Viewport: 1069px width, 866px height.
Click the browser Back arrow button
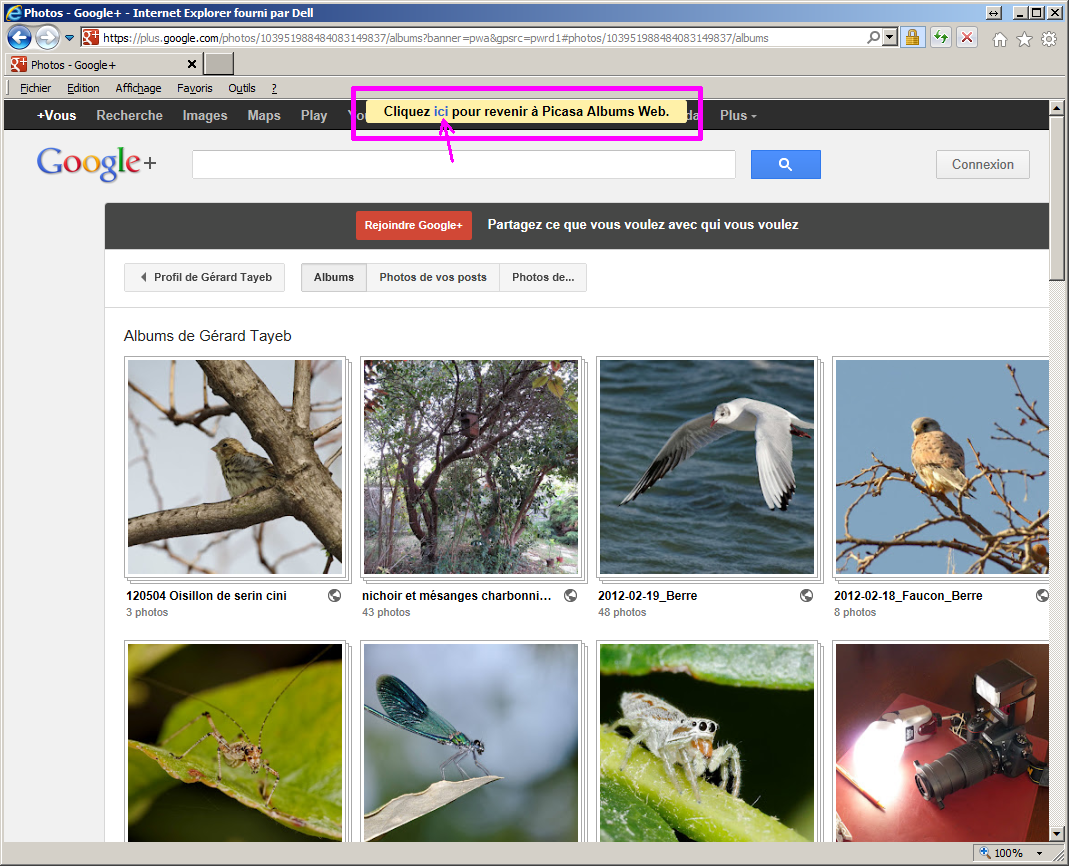click(x=19, y=38)
